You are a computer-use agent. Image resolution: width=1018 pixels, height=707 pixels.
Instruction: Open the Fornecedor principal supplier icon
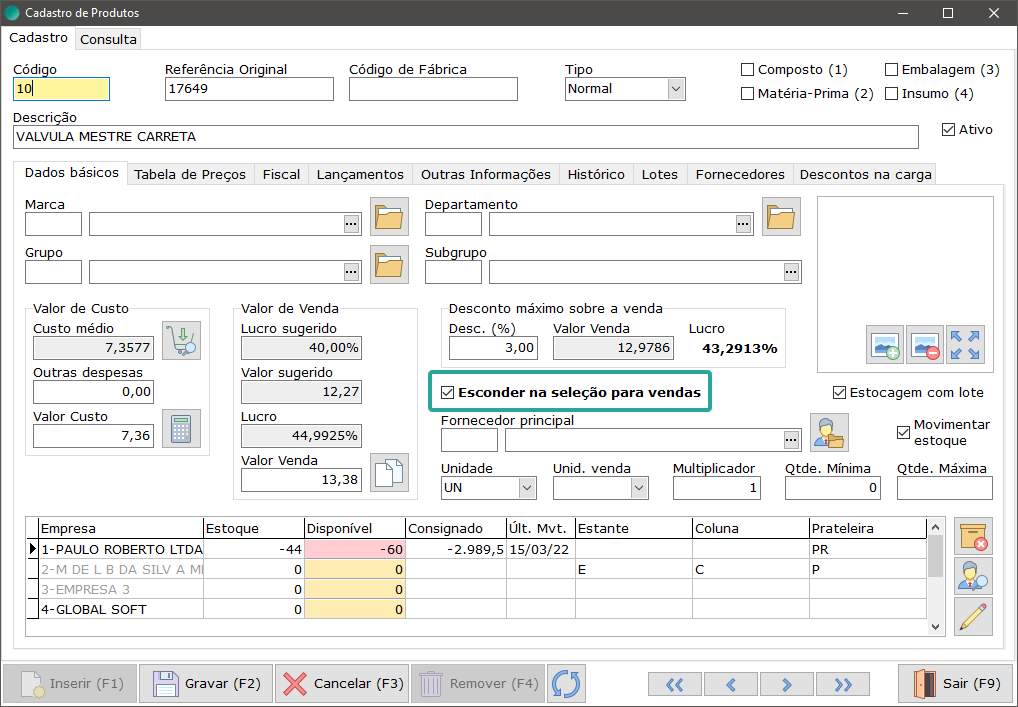(x=829, y=432)
